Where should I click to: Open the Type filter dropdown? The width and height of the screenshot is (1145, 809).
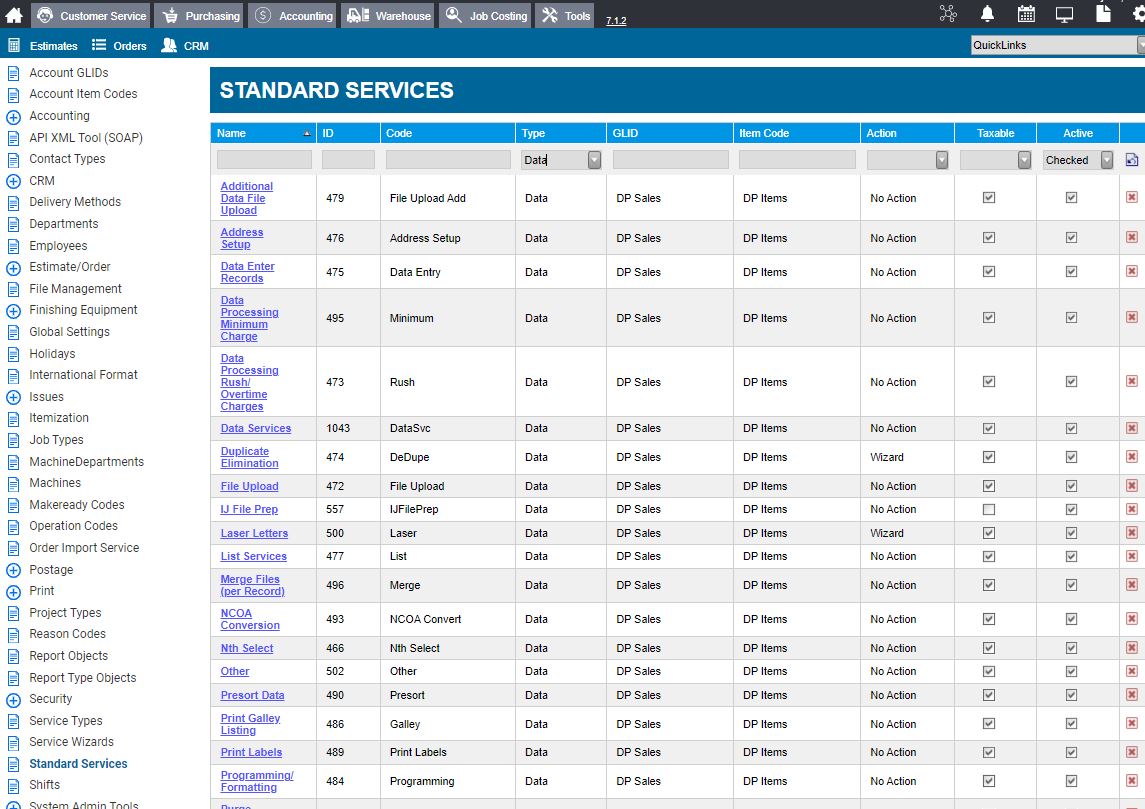(594, 160)
